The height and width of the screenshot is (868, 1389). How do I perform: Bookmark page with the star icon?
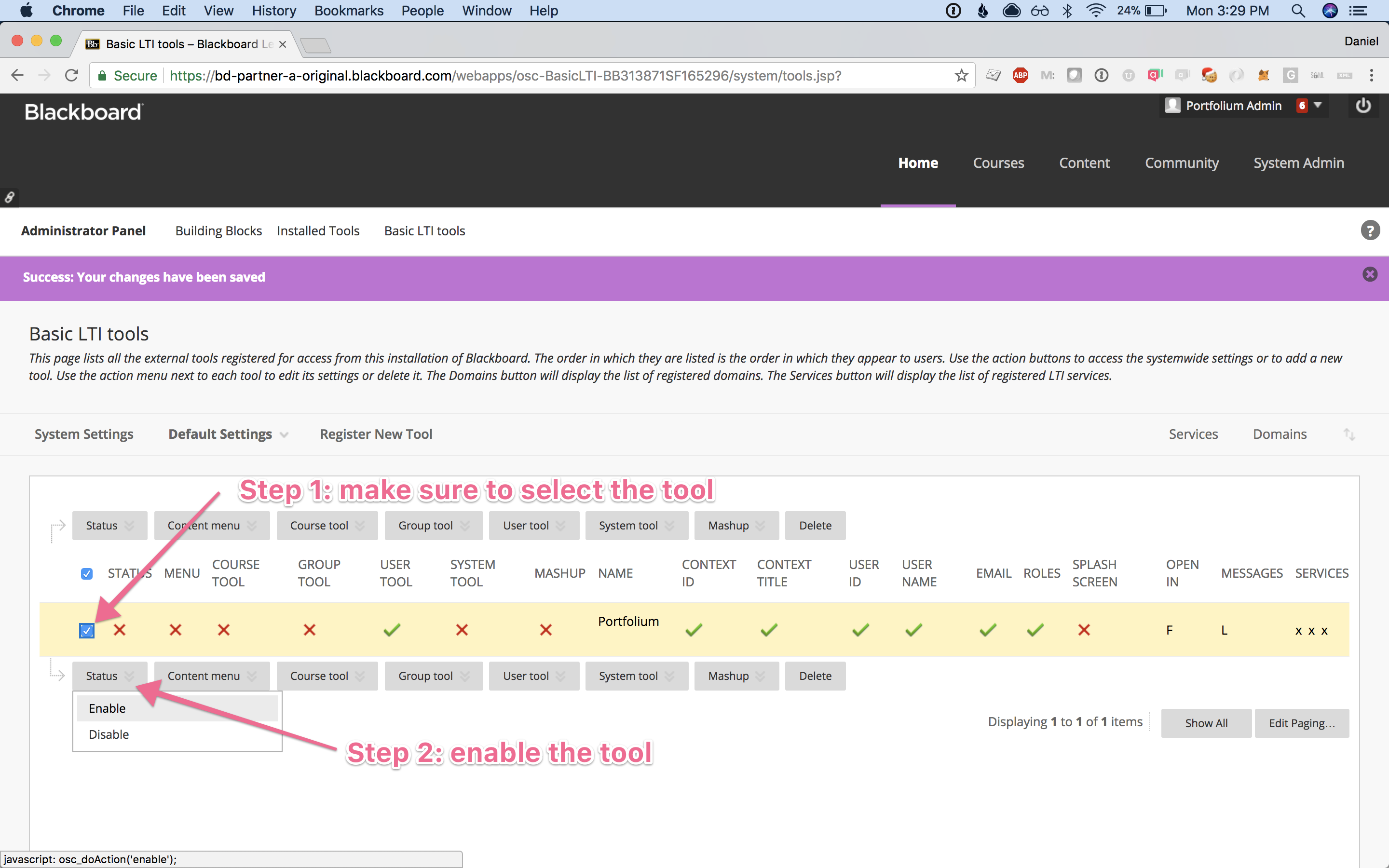click(x=961, y=75)
